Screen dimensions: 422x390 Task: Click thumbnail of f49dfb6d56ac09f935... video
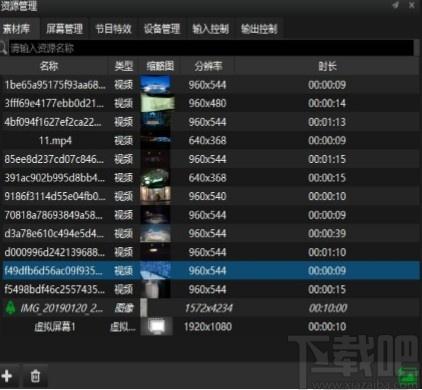click(x=156, y=271)
